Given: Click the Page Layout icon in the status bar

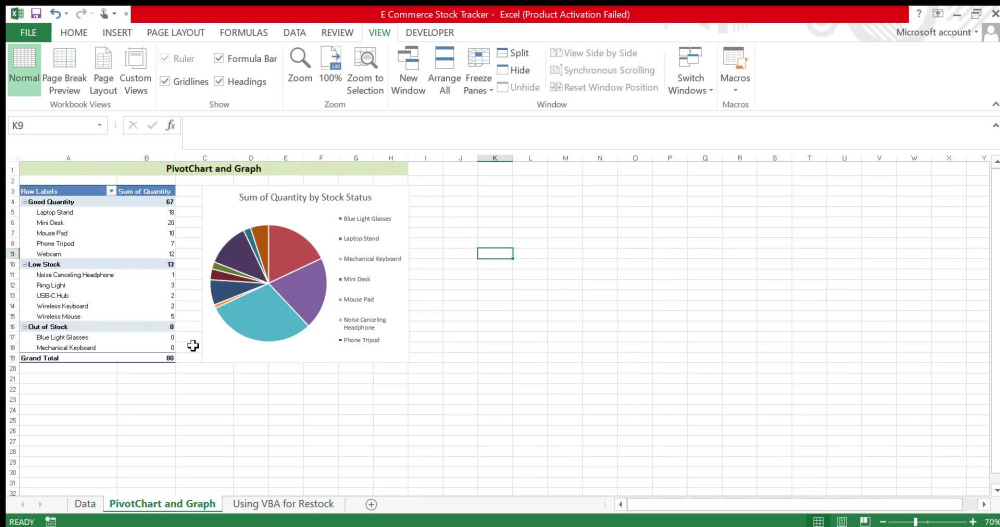Looking at the screenshot, I should click(842, 522).
